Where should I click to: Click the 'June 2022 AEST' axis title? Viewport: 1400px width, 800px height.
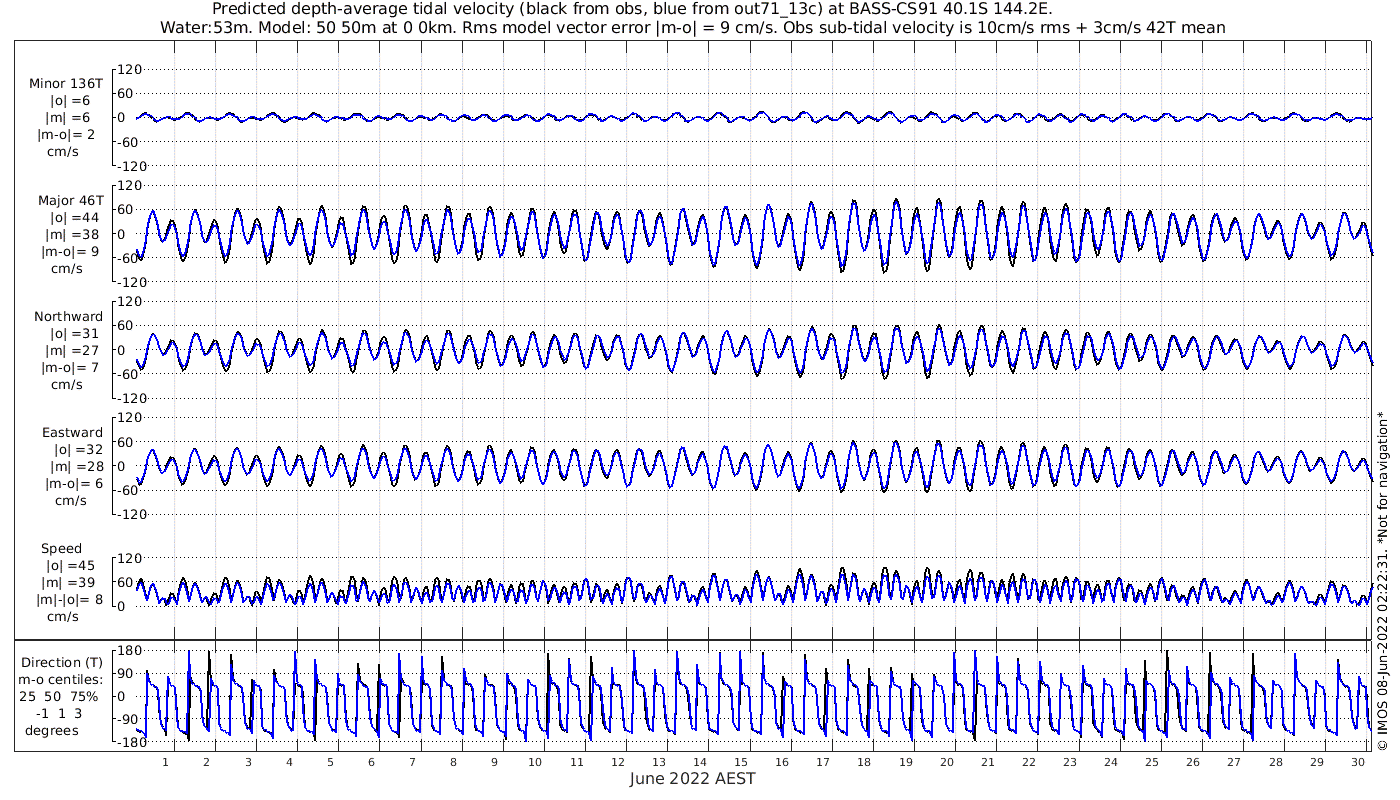click(x=692, y=779)
